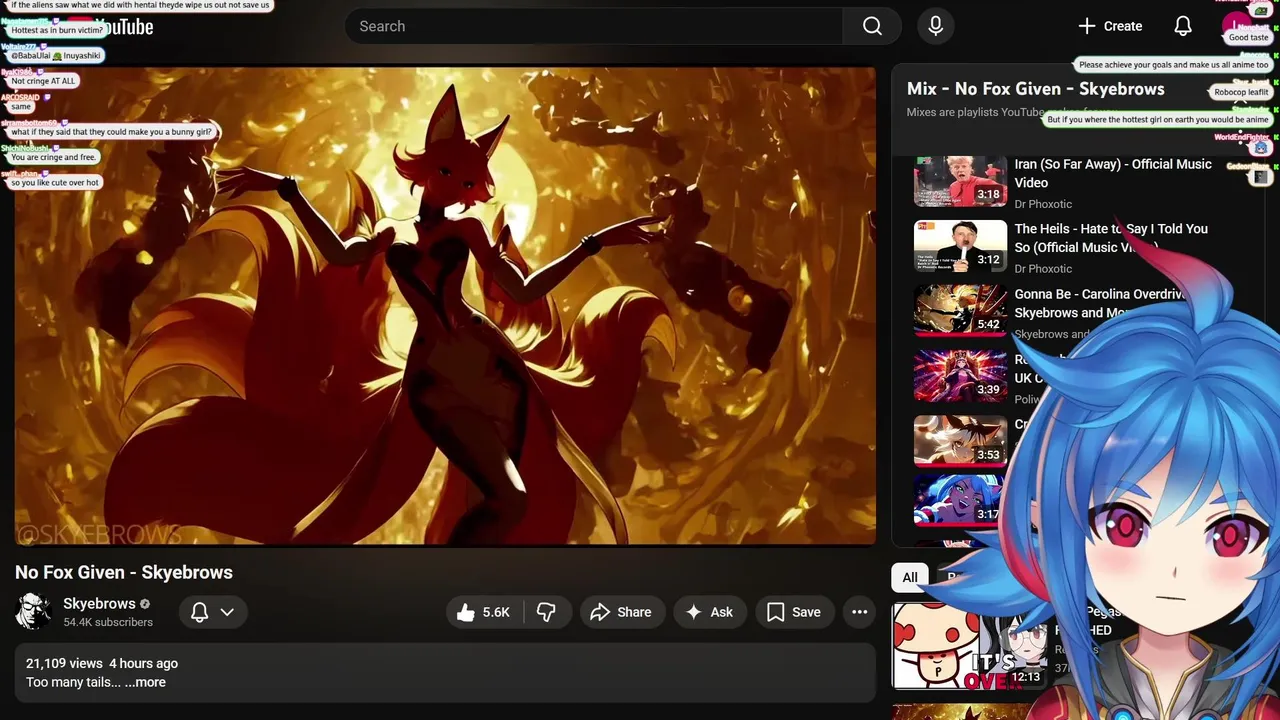Open the Skyebrows channel name link
This screenshot has height=720, width=1280.
pyautogui.click(x=99, y=604)
